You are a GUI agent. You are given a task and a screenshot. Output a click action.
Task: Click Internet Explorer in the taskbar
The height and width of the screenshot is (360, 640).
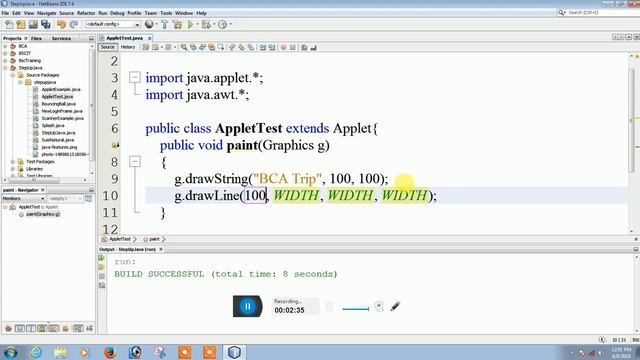click(36, 352)
